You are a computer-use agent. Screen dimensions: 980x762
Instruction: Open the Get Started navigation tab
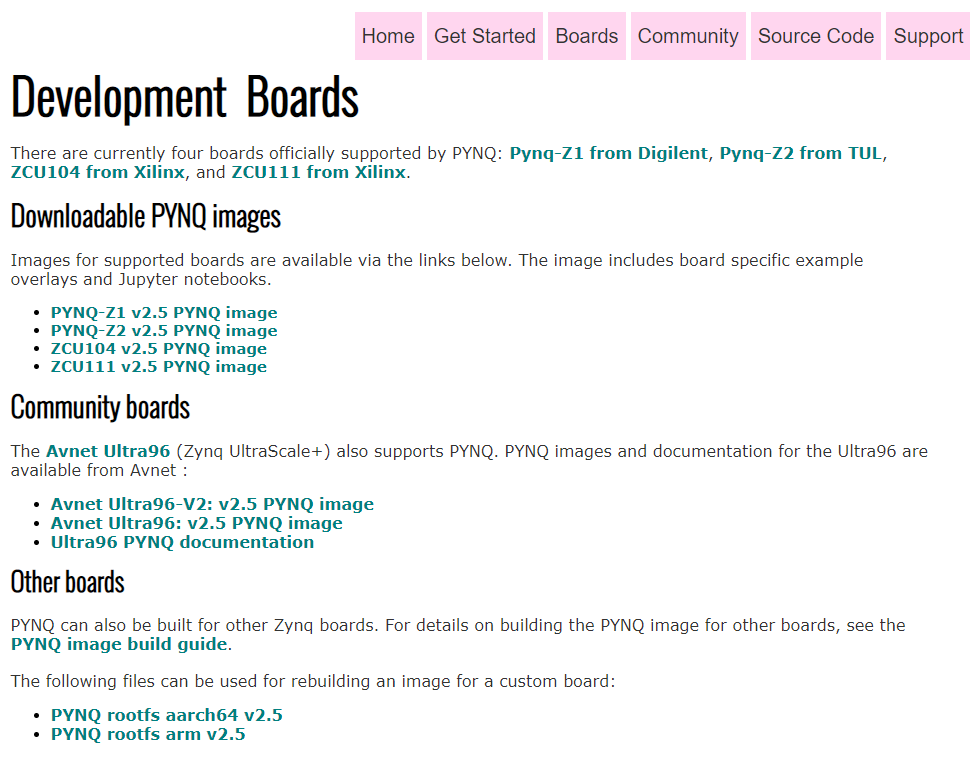point(484,36)
